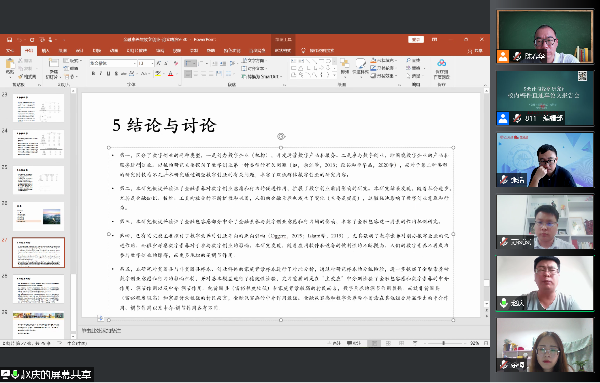Toggle Slide Sorter view in status bar
The width and height of the screenshot is (600, 383).
click(388, 343)
